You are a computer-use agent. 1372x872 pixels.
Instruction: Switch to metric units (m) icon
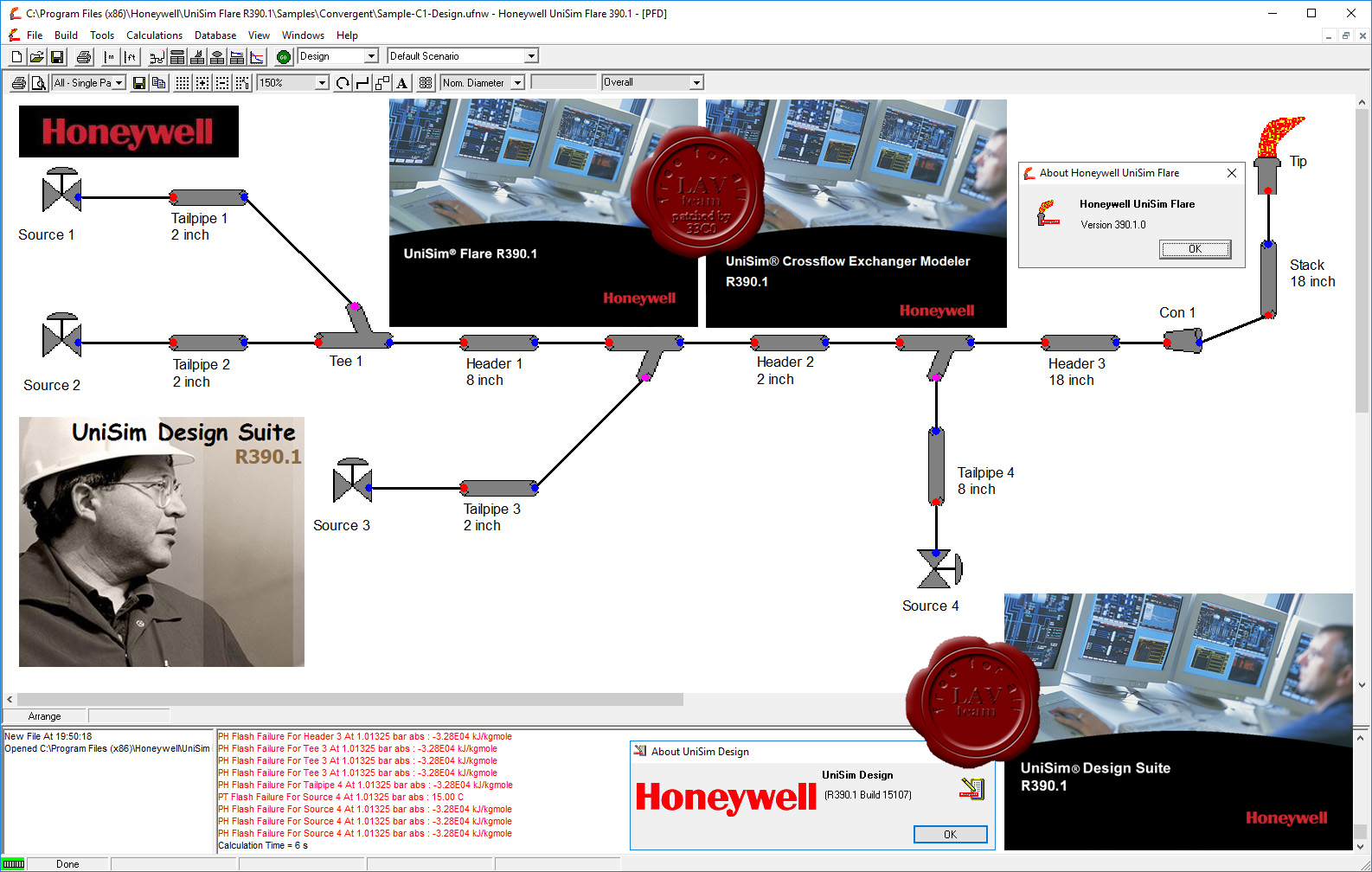110,57
